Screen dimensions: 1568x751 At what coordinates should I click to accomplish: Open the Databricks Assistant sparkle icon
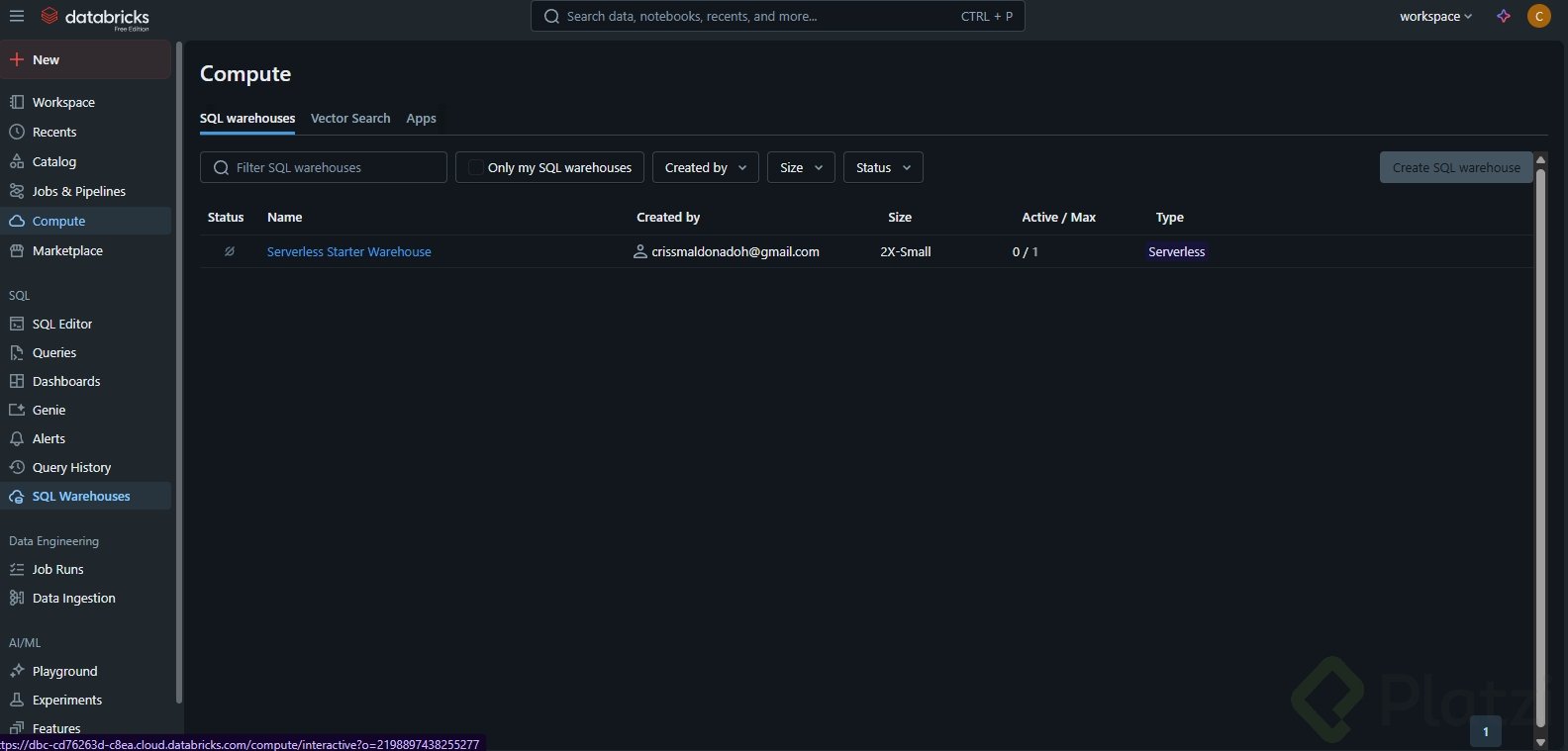(1504, 17)
